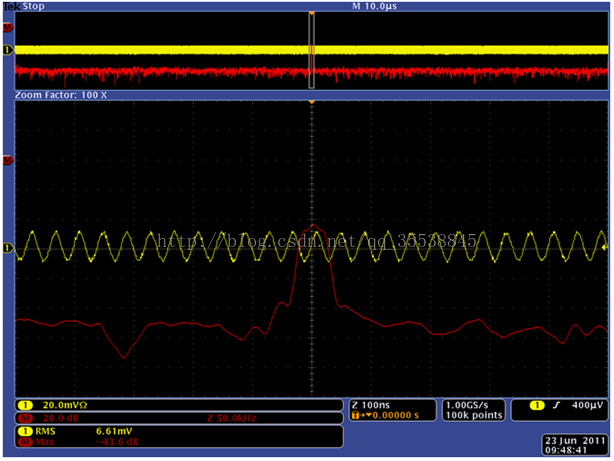This screenshot has width=614, height=461.
Task: Click the Z 50.0kHz math zoom readout
Action: 231,418
